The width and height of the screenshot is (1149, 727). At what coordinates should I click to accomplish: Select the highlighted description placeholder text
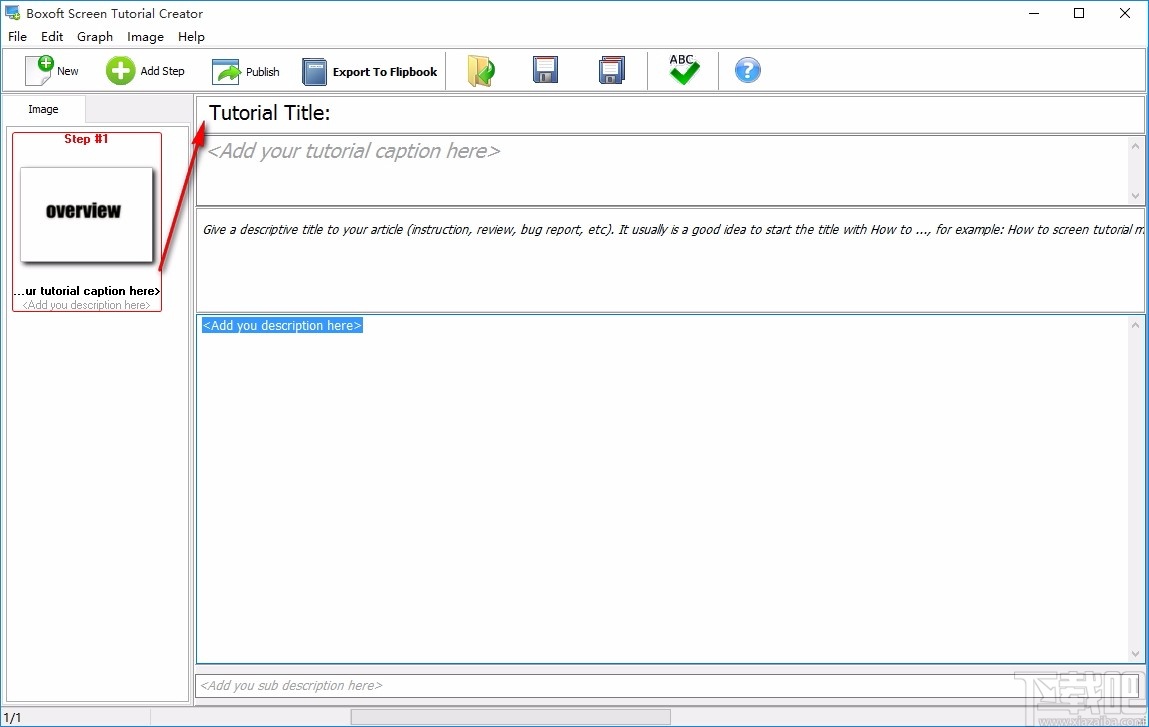(x=281, y=325)
